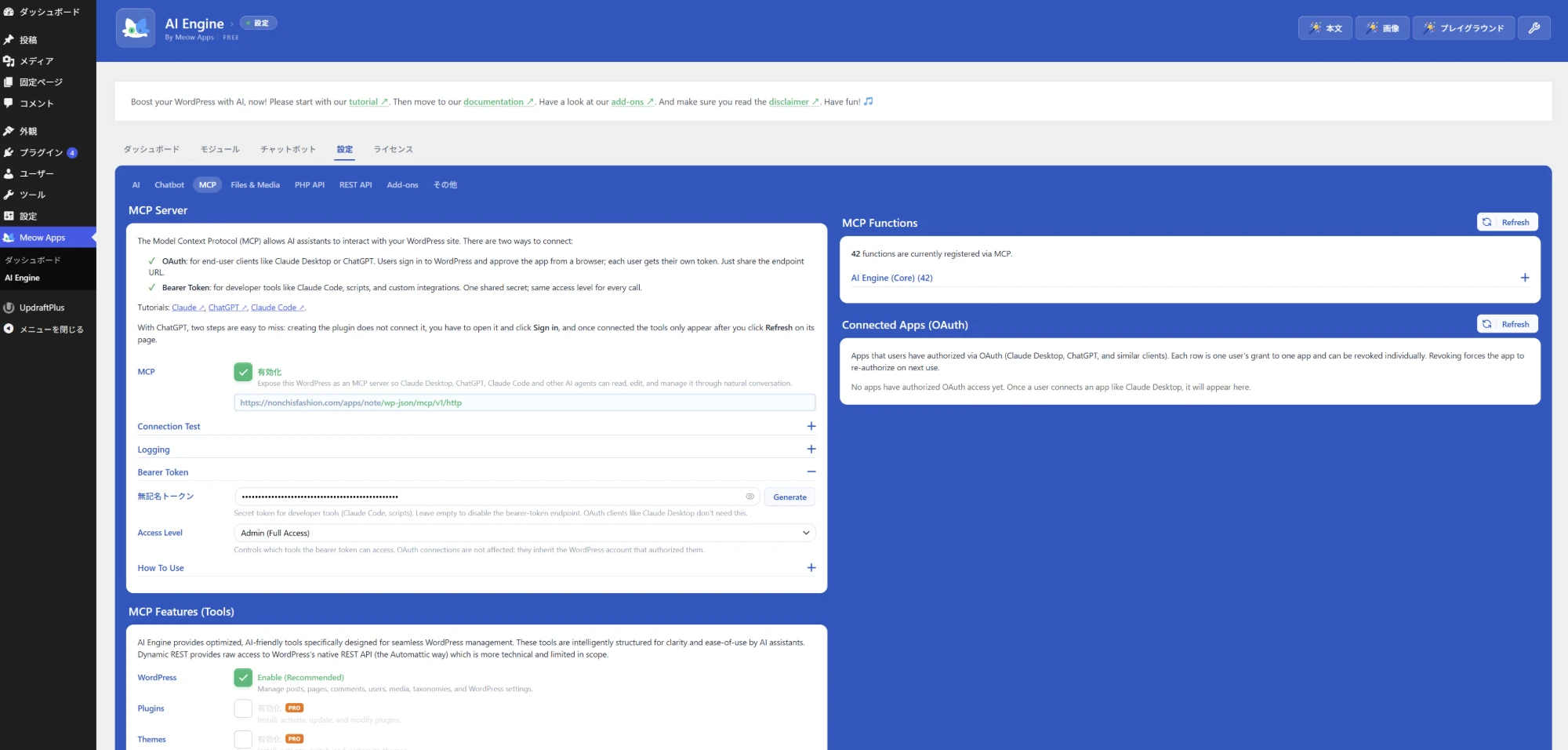This screenshot has height=750, width=1568.
Task: Open the プレイグラウンド wand tool
Action: (x=1464, y=28)
